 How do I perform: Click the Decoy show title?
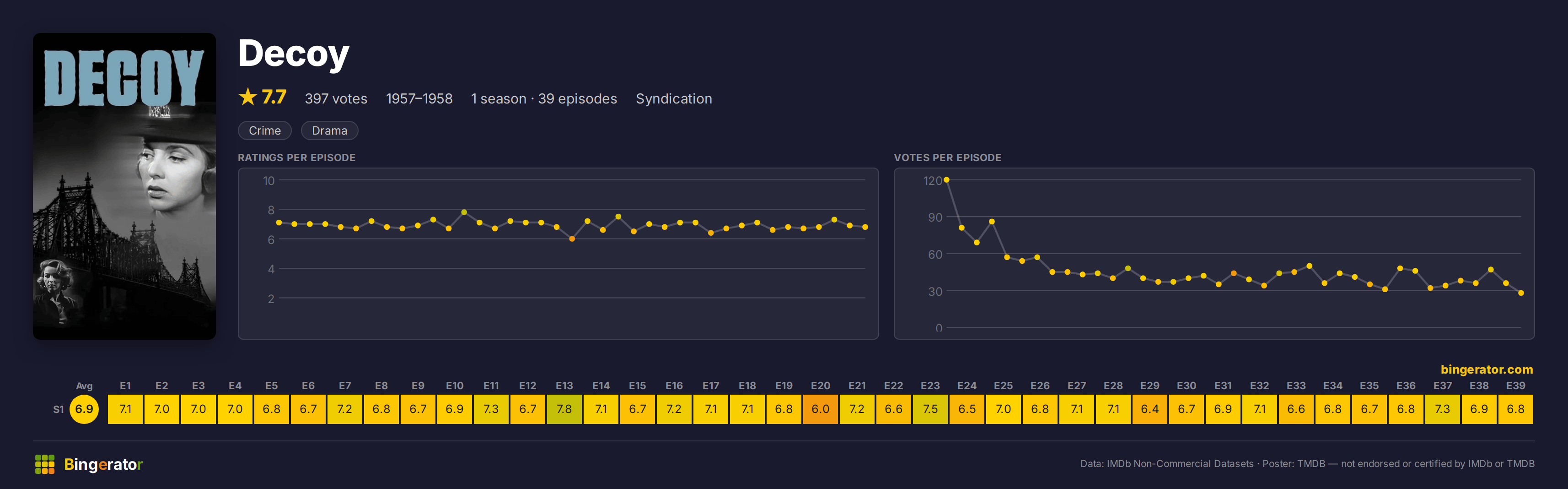tap(293, 54)
